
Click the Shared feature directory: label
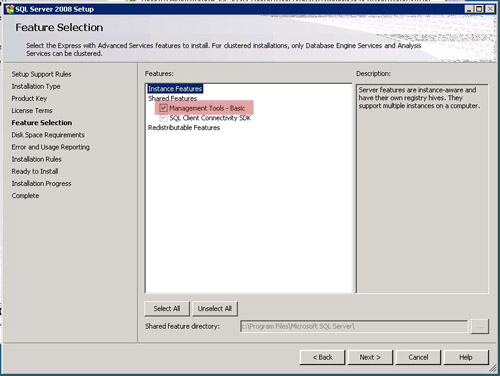182,326
